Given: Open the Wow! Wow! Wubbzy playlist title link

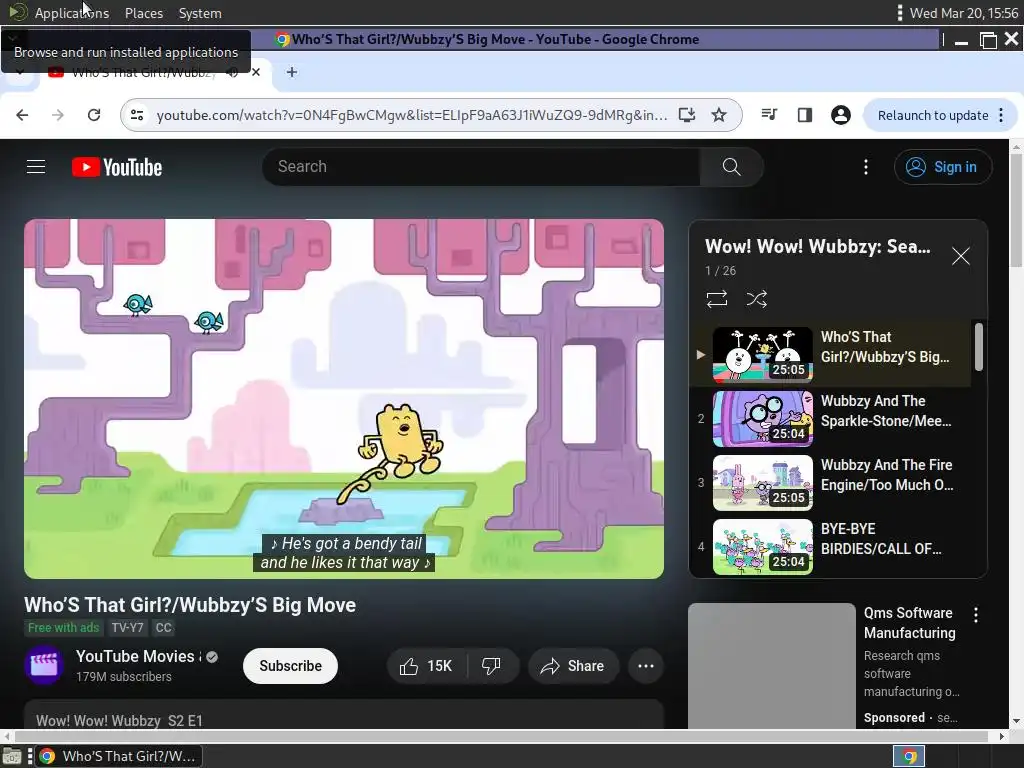Looking at the screenshot, I should pyautogui.click(x=818, y=246).
